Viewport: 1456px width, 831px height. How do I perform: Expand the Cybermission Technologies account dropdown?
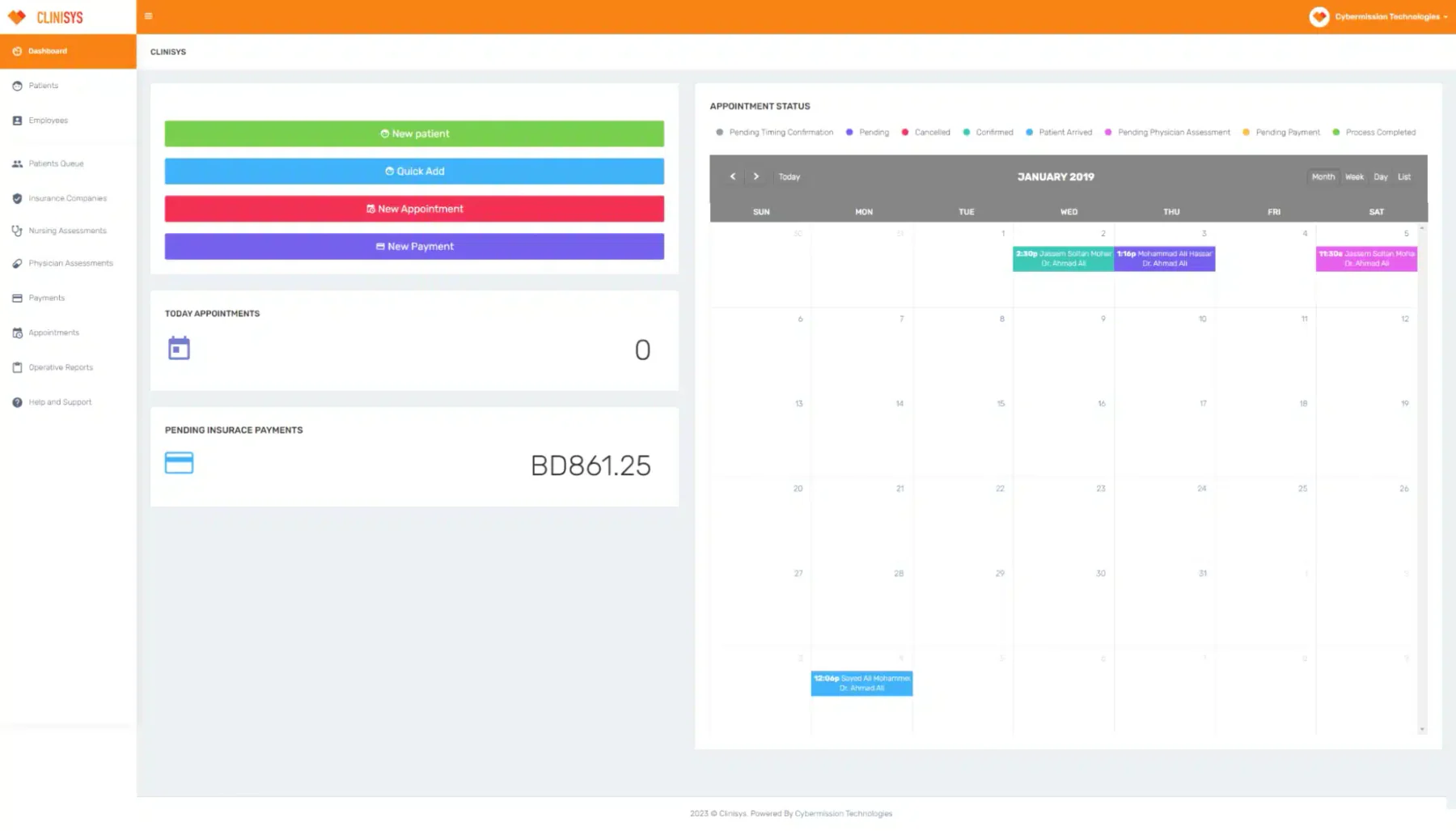click(x=1378, y=16)
